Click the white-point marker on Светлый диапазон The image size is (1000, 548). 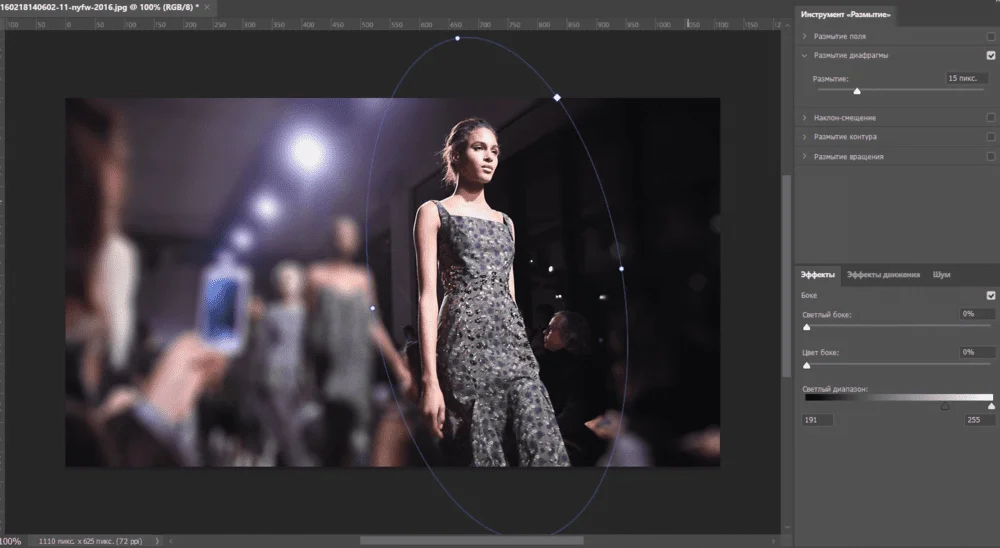click(x=991, y=406)
